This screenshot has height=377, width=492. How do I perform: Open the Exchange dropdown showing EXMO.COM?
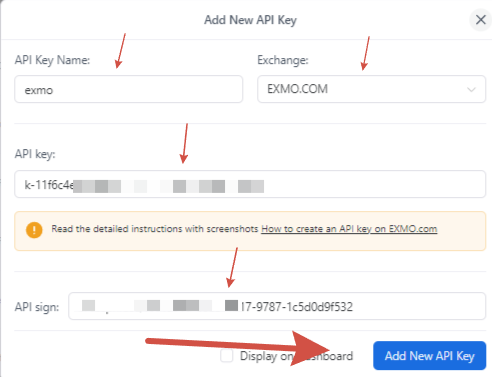[x=371, y=89]
